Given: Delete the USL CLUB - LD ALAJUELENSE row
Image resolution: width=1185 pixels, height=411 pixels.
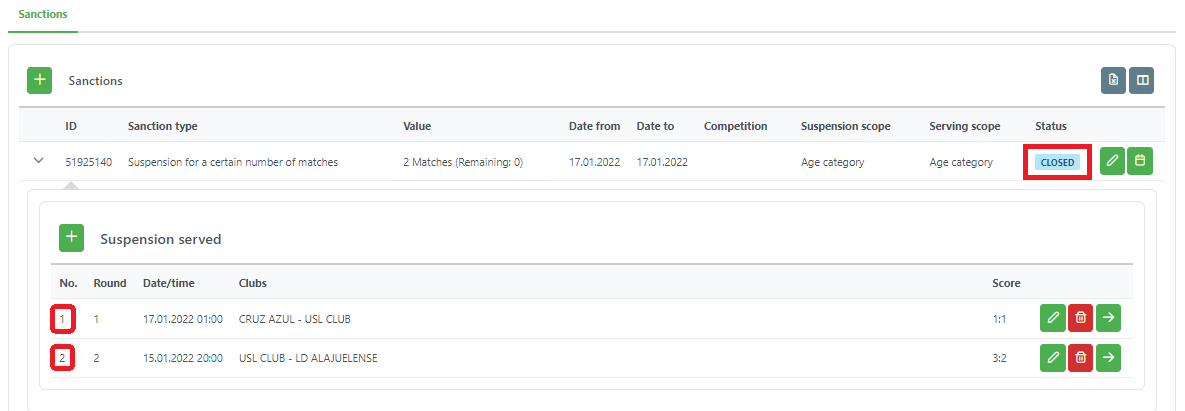Looking at the screenshot, I should (1080, 357).
